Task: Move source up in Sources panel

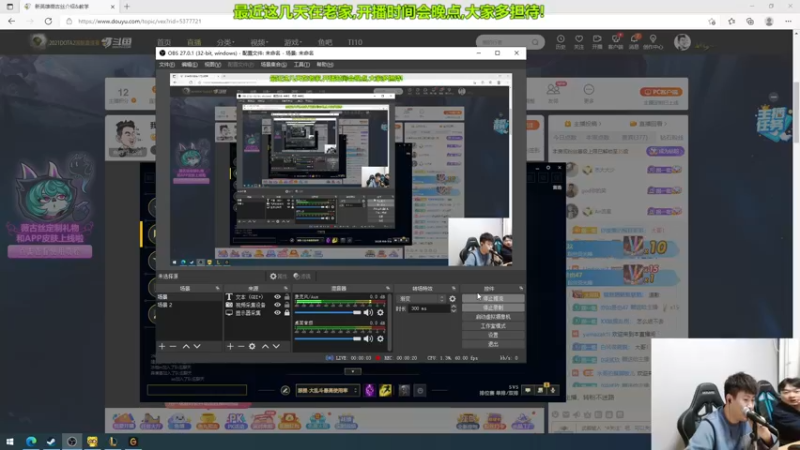Action: click(265, 346)
